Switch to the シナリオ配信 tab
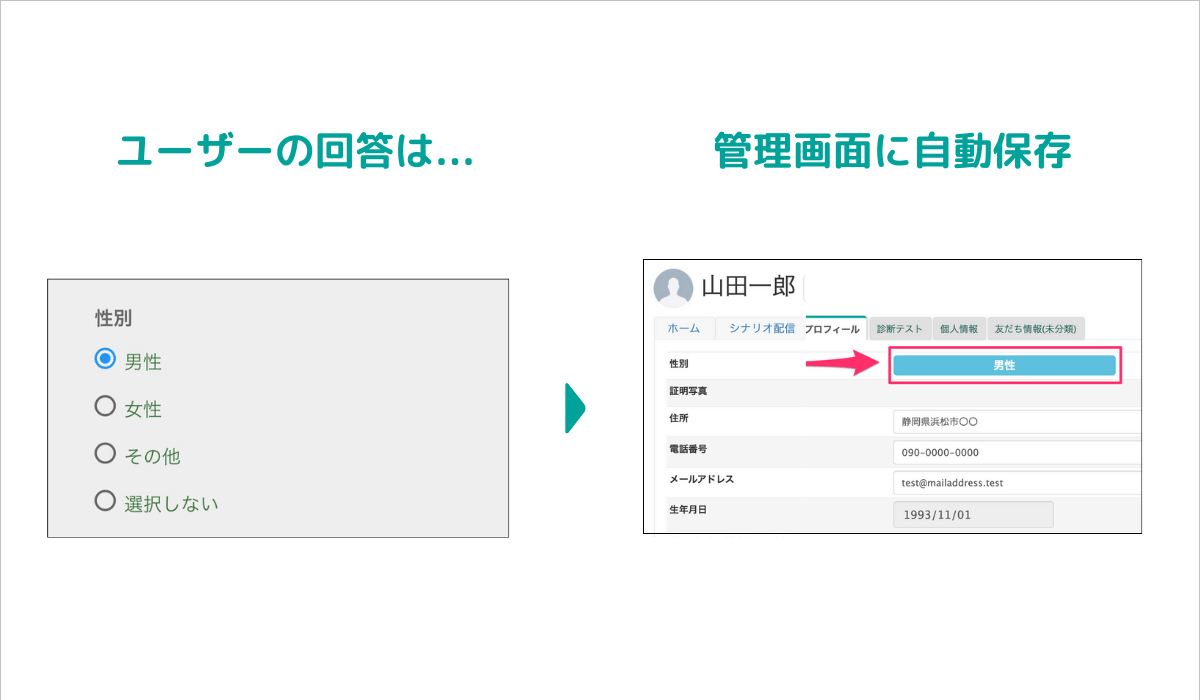Image resolution: width=1200 pixels, height=700 pixels. coord(761,328)
